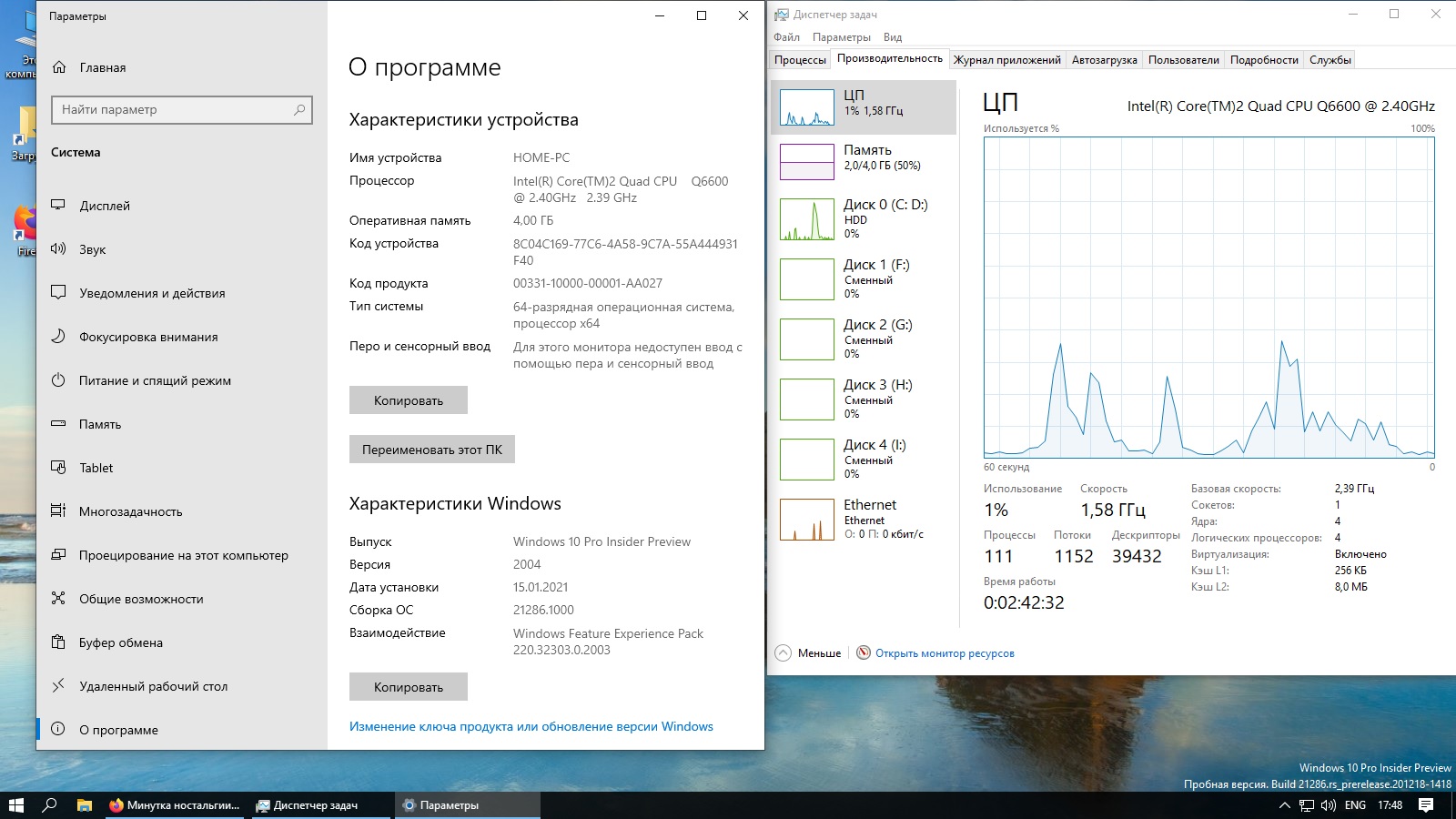This screenshot has height=819, width=1456.
Task: Select Disk 3 (H:) performance item
Action: pos(863,399)
